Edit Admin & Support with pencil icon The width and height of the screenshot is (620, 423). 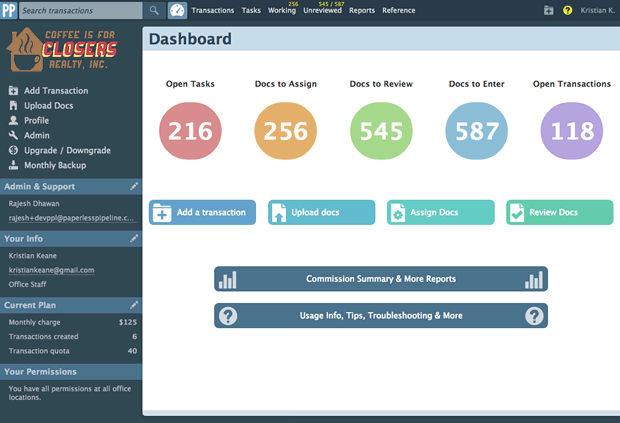click(134, 186)
